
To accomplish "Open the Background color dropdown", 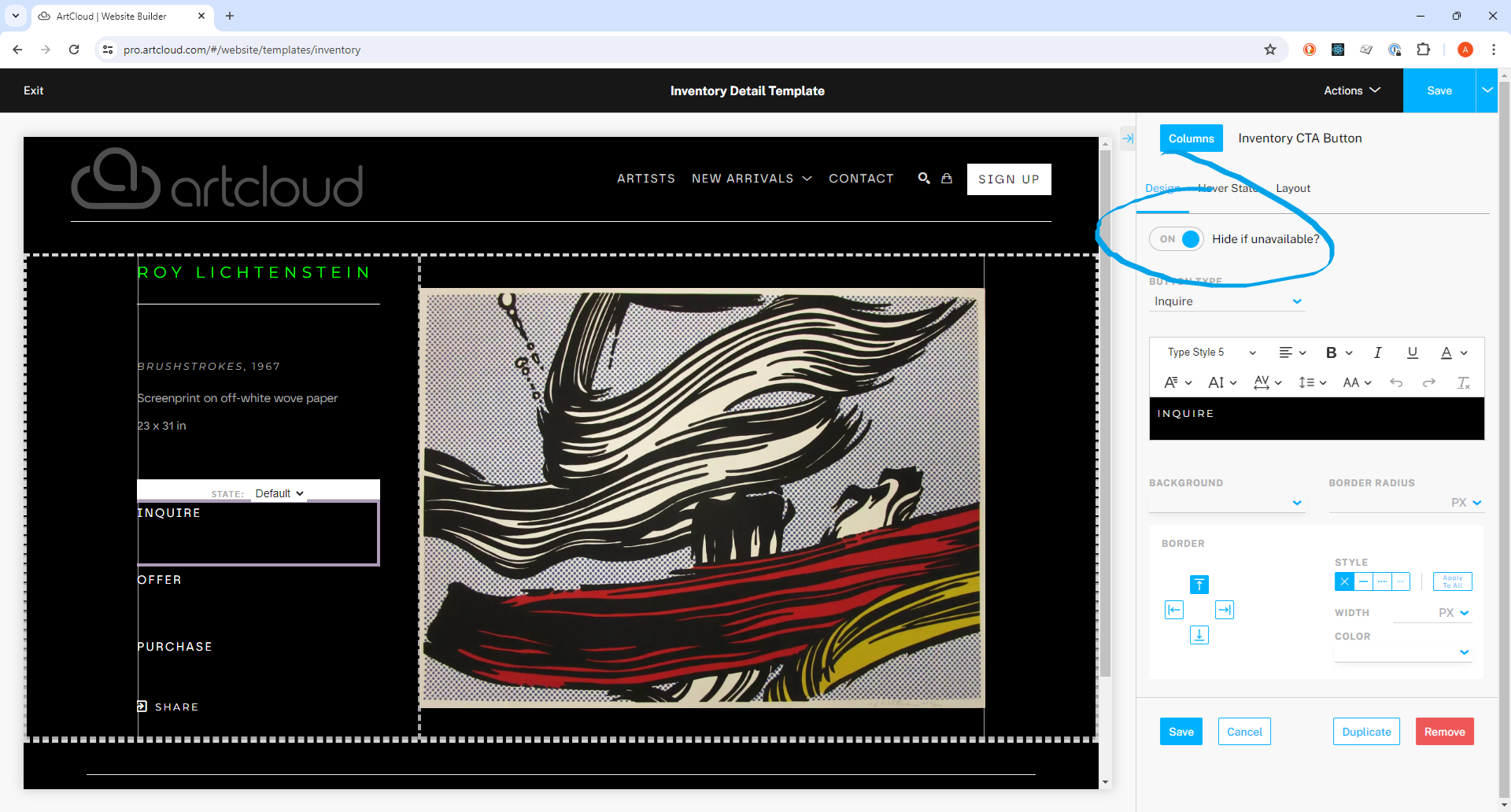I will tap(1227, 503).
